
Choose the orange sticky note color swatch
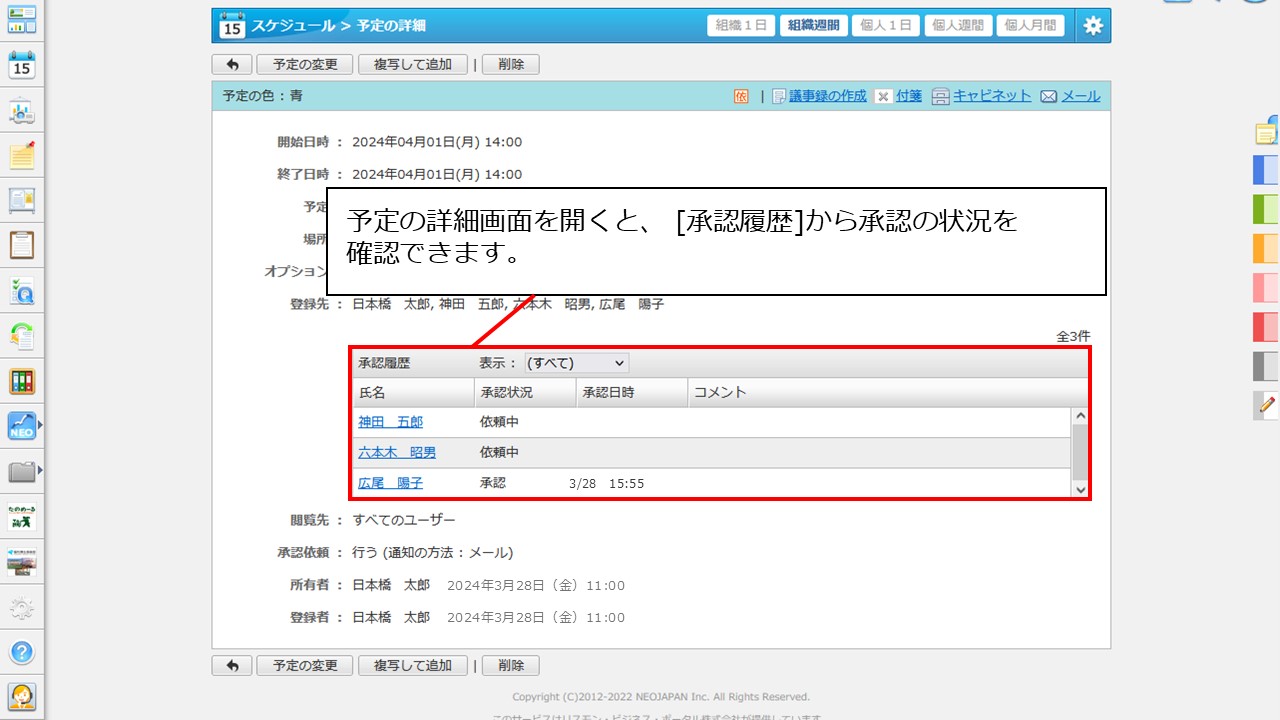pyautogui.click(x=1265, y=248)
